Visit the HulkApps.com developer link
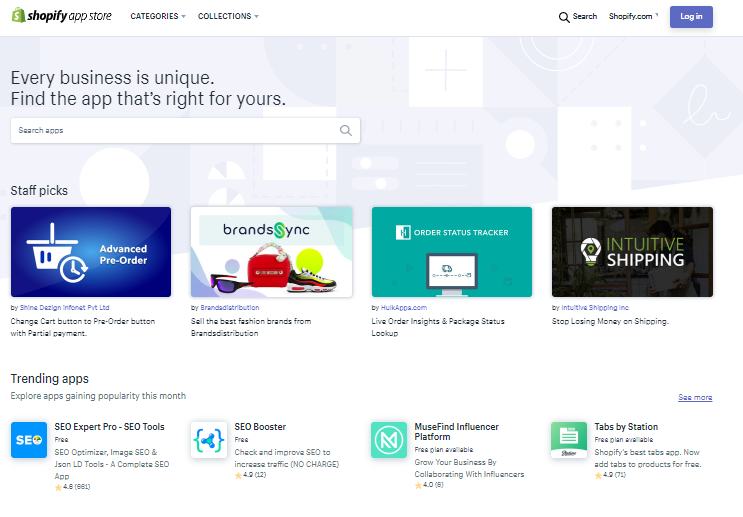743x517 pixels. (x=406, y=308)
